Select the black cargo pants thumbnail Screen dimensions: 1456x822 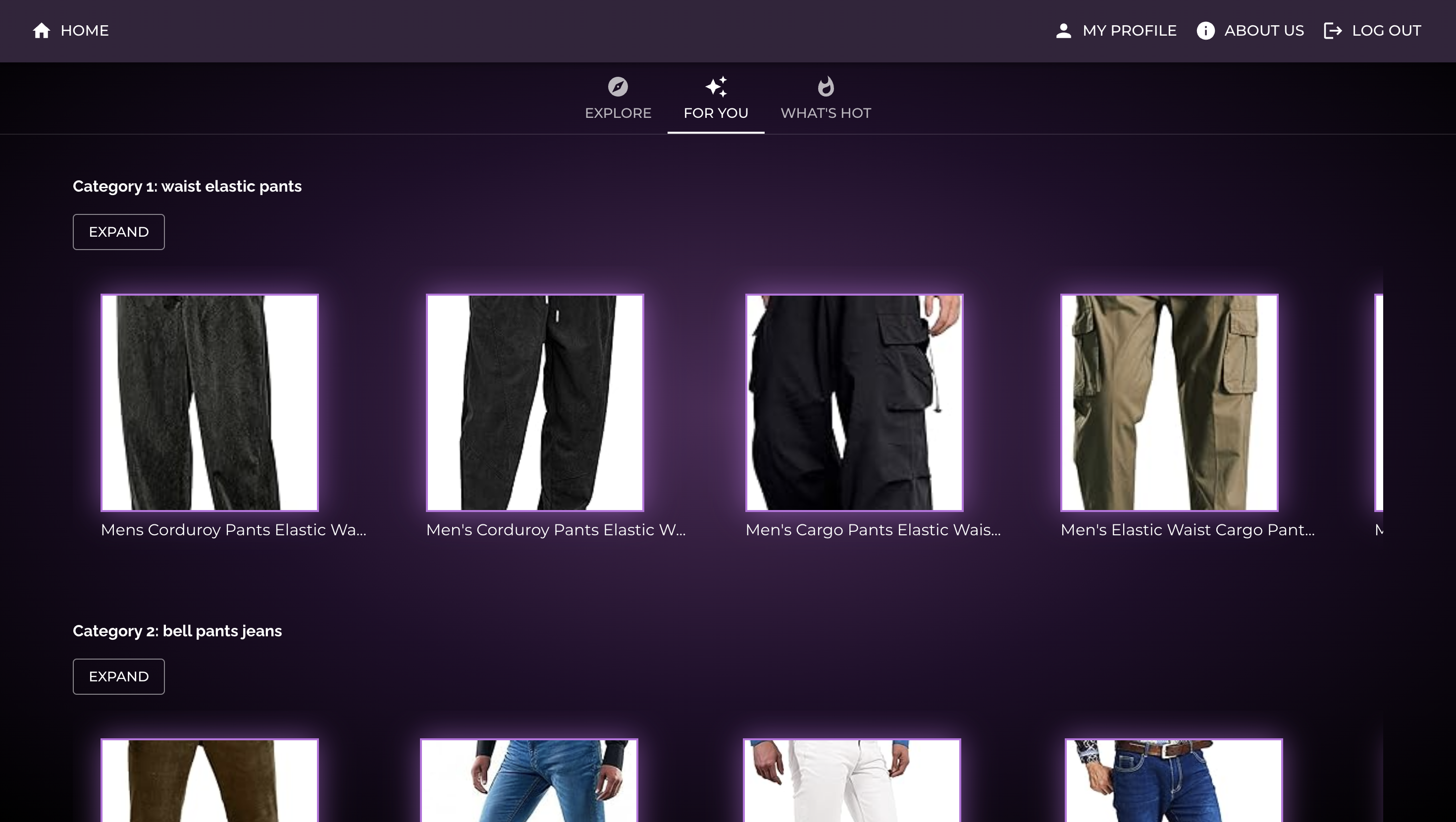click(x=854, y=403)
